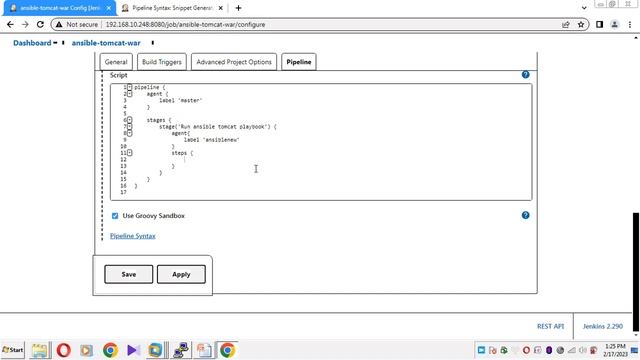Go to Dashboard breadcrumb
The width and height of the screenshot is (640, 360).
coord(32,43)
